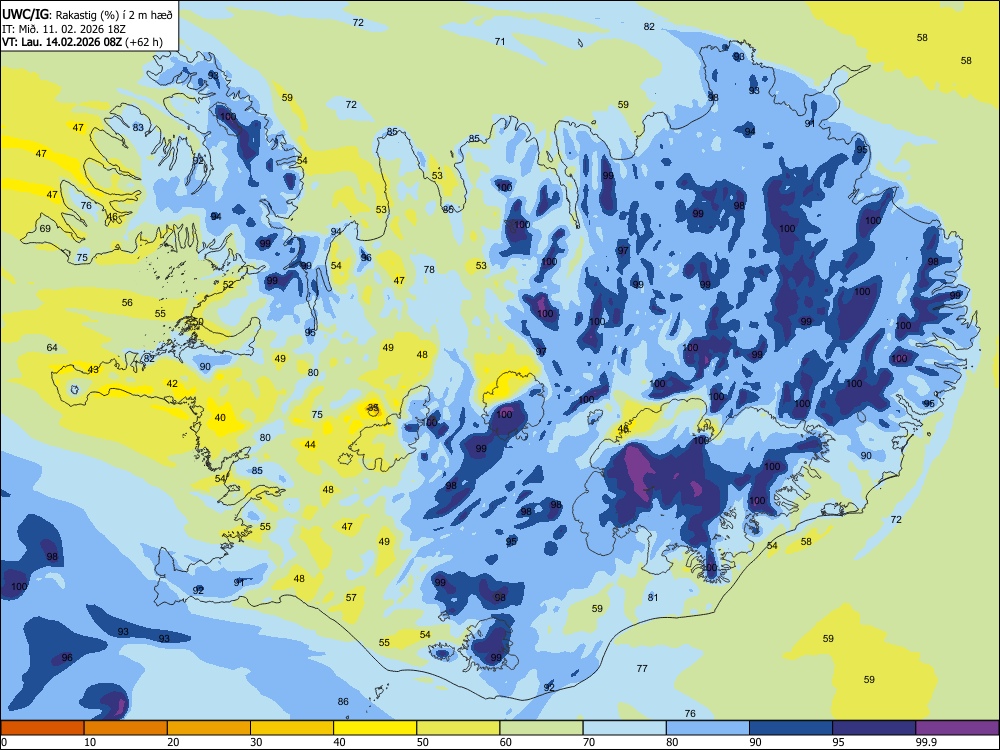Click the map value '35' in the yellow area

[373, 407]
